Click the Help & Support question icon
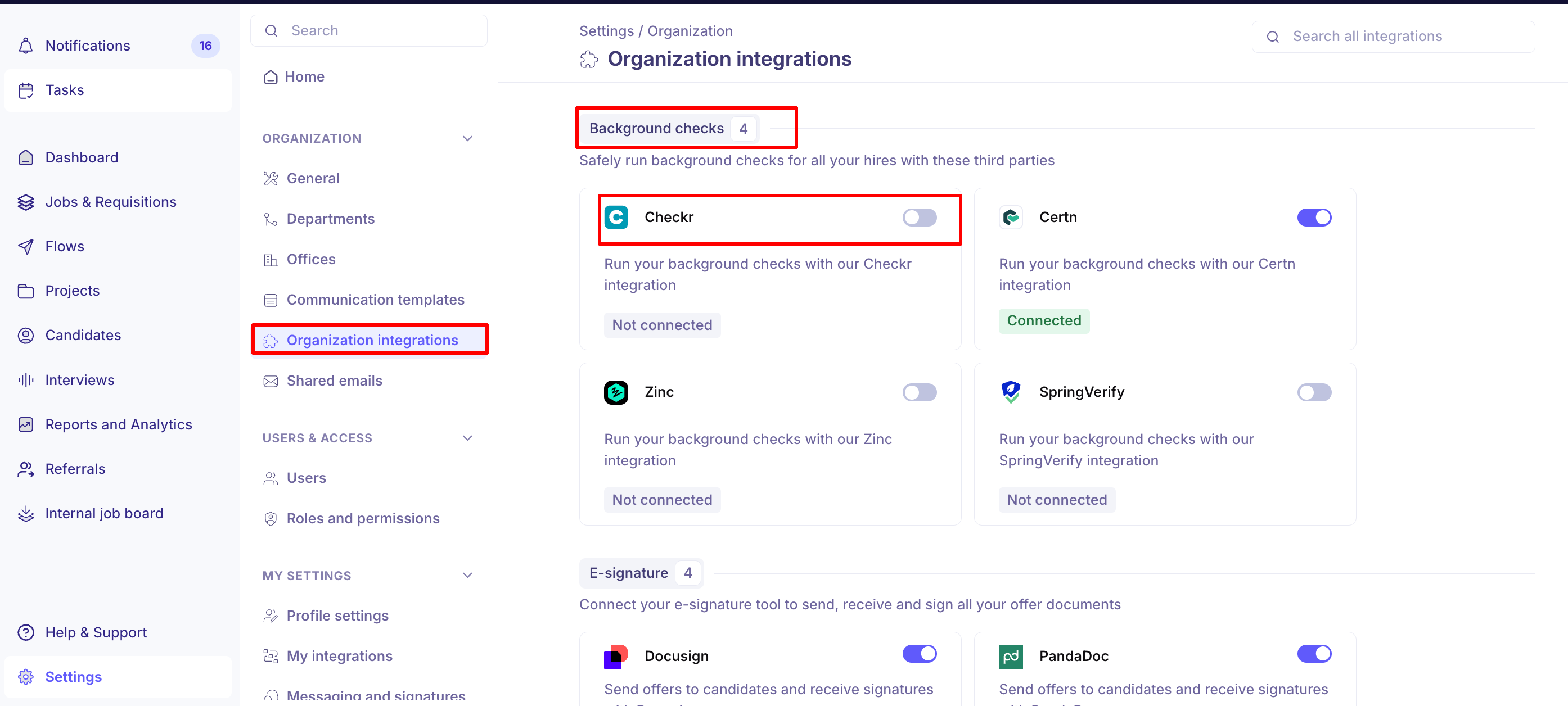This screenshot has width=1568, height=706. [x=25, y=632]
